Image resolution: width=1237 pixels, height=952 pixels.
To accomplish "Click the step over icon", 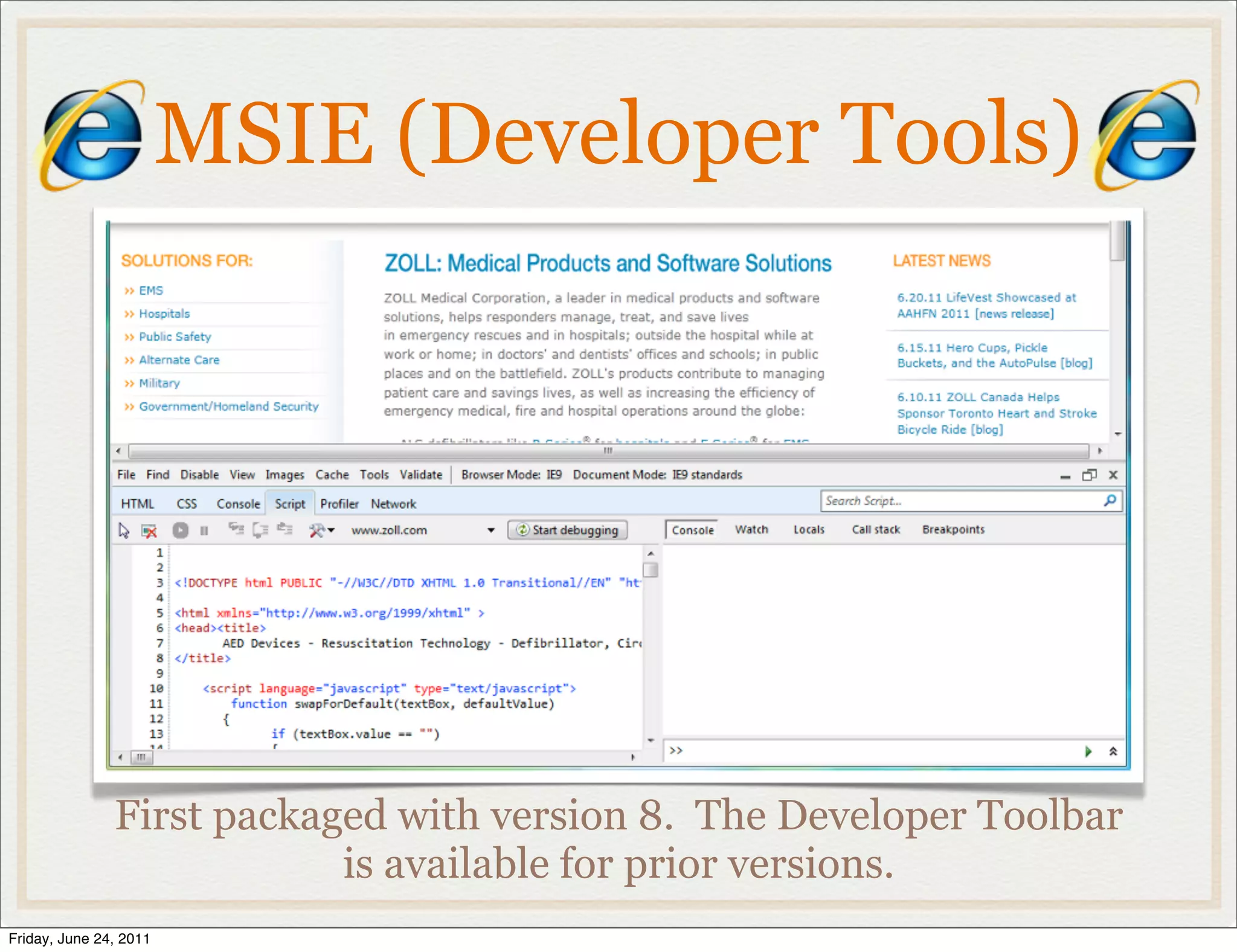I will pyautogui.click(x=260, y=530).
